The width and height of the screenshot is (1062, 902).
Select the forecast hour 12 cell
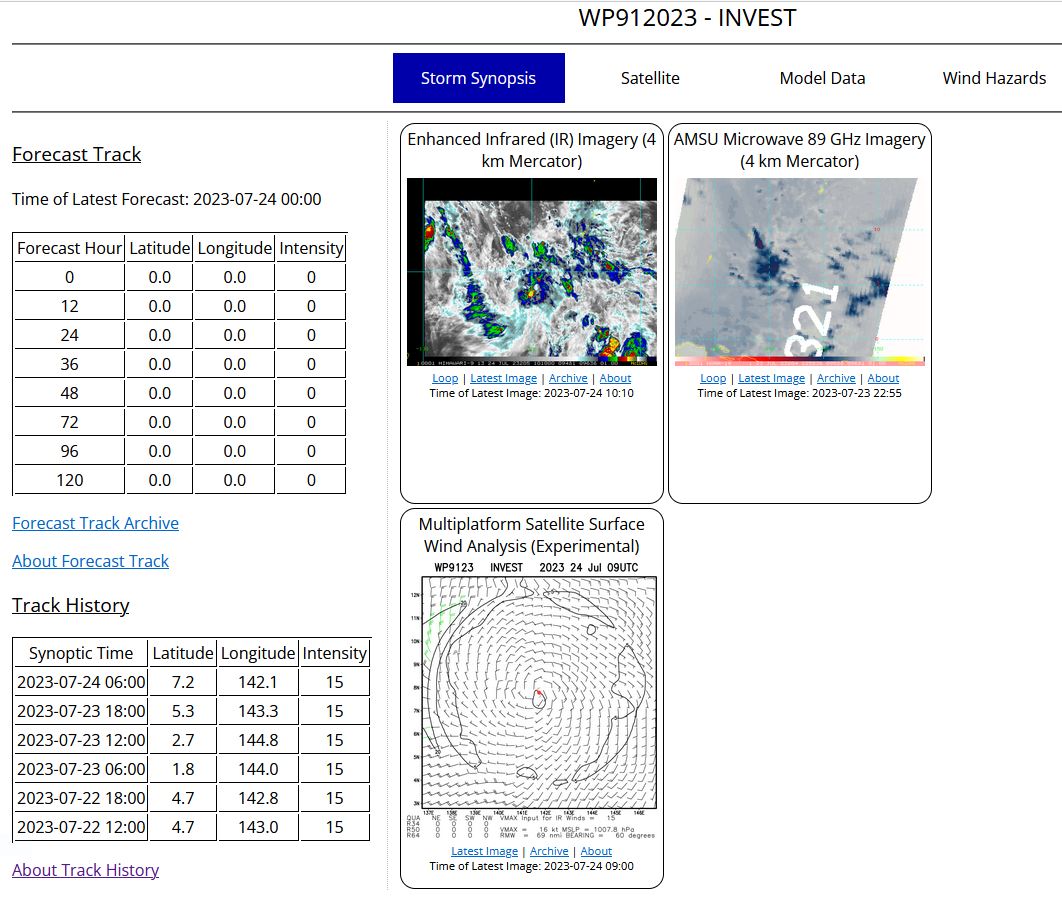pyautogui.click(x=69, y=306)
